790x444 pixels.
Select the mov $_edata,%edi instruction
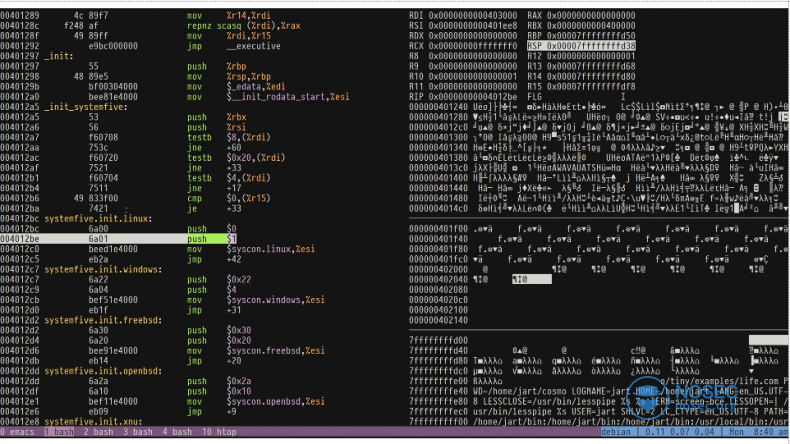(x=236, y=87)
